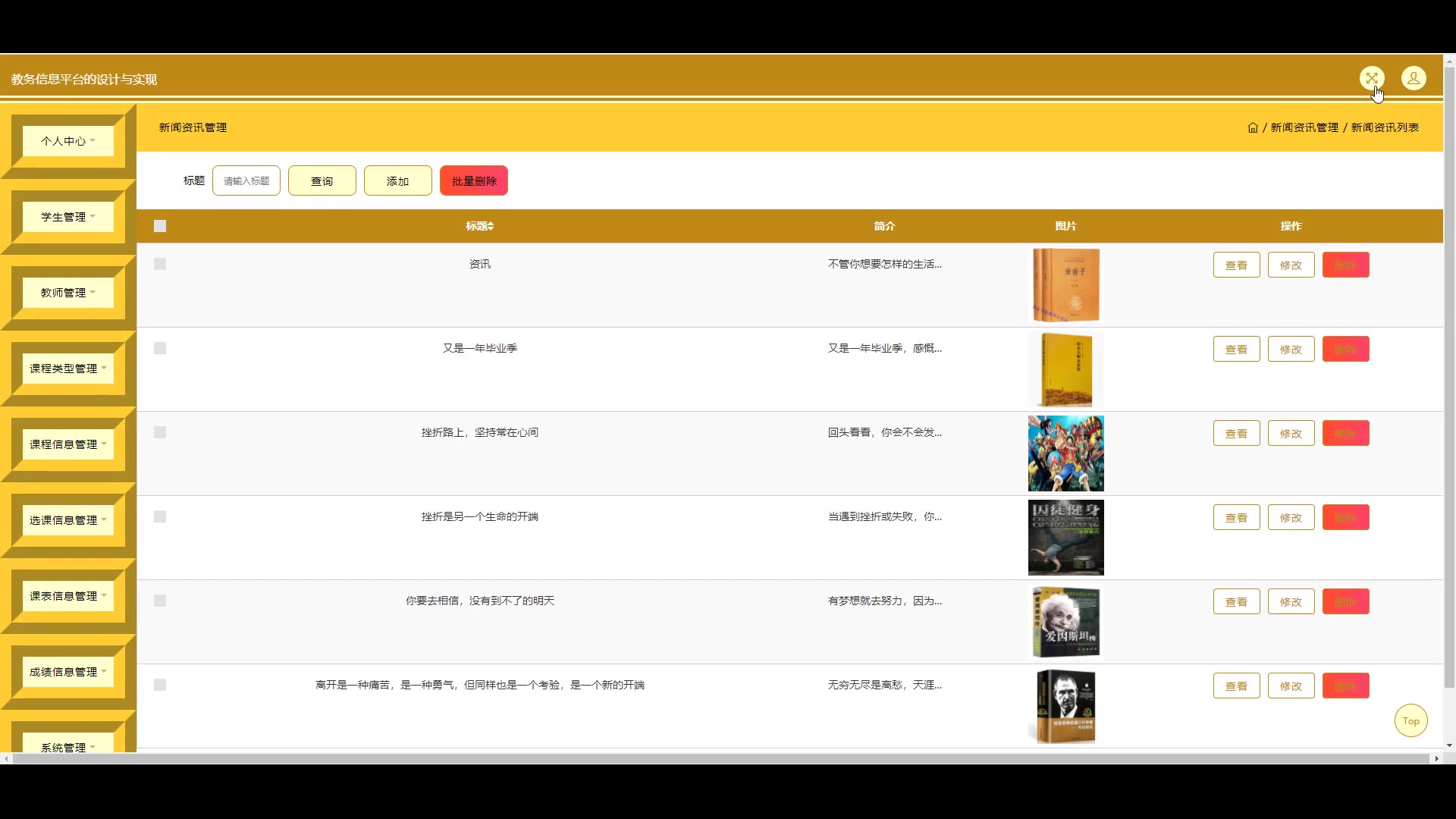Click the horizontal scrollbar at page bottom
This screenshot has width=1456, height=819.
click(720, 758)
